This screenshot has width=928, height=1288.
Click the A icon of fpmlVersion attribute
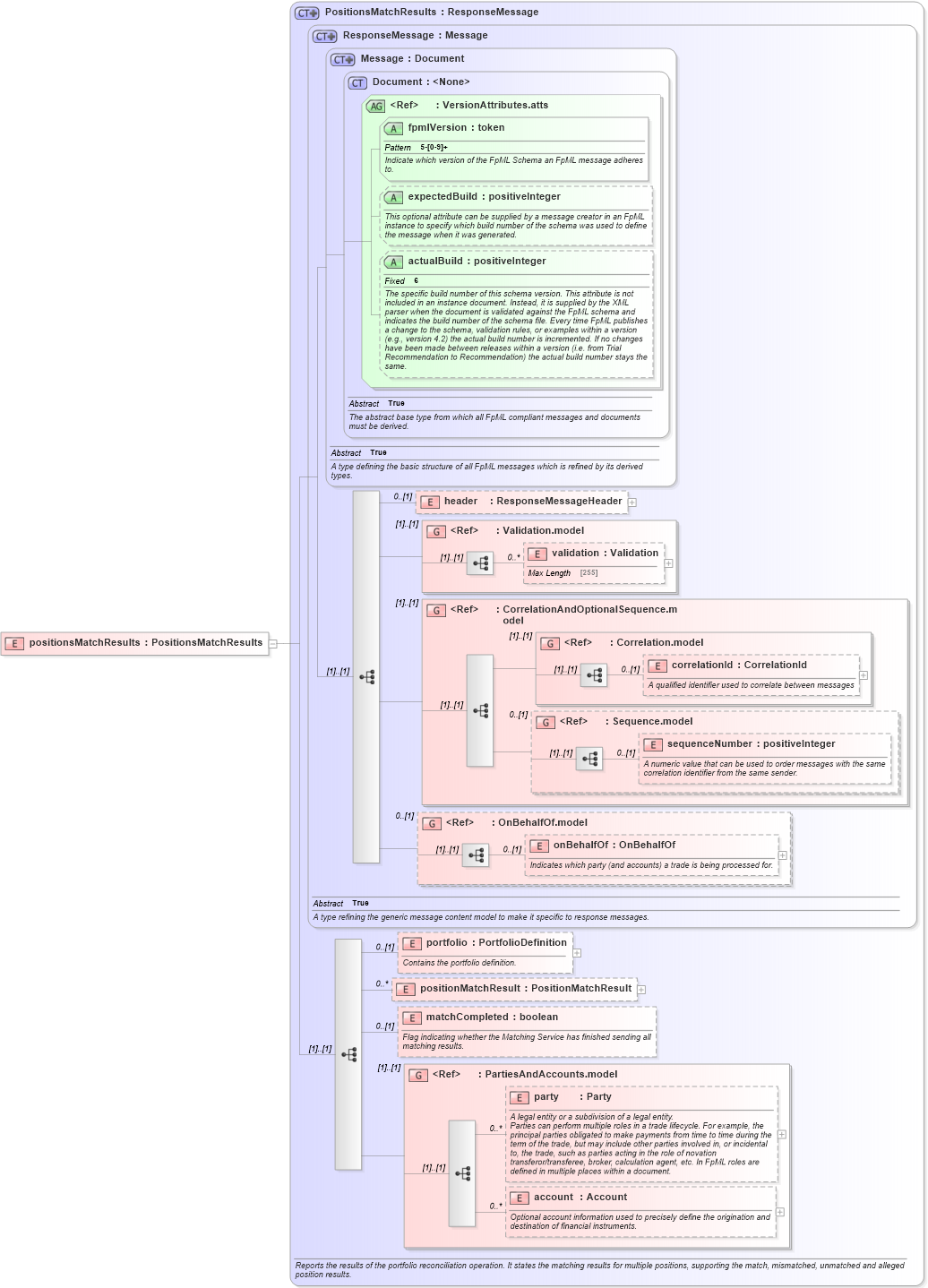point(393,128)
